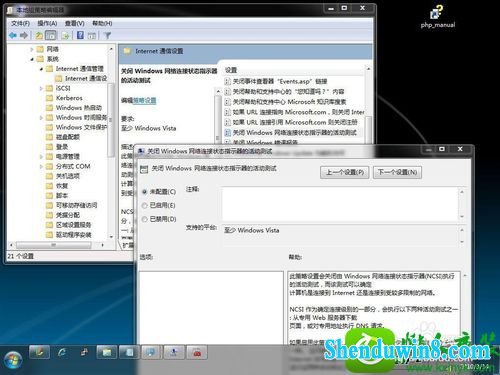Expand the 电源管理 tree node
This screenshot has height=375, width=500.
click(42, 156)
